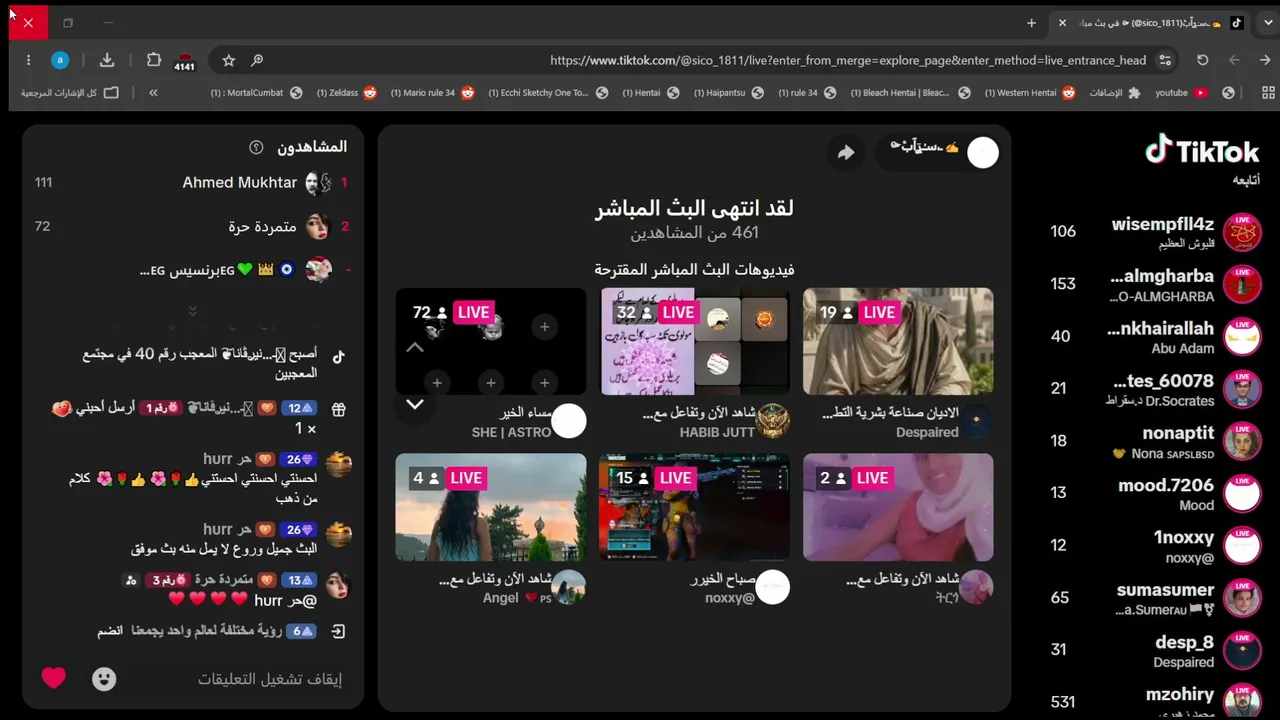The height and width of the screenshot is (720, 1280).
Task: Open the streamer's profile avatar beside share
Action: 983,152
